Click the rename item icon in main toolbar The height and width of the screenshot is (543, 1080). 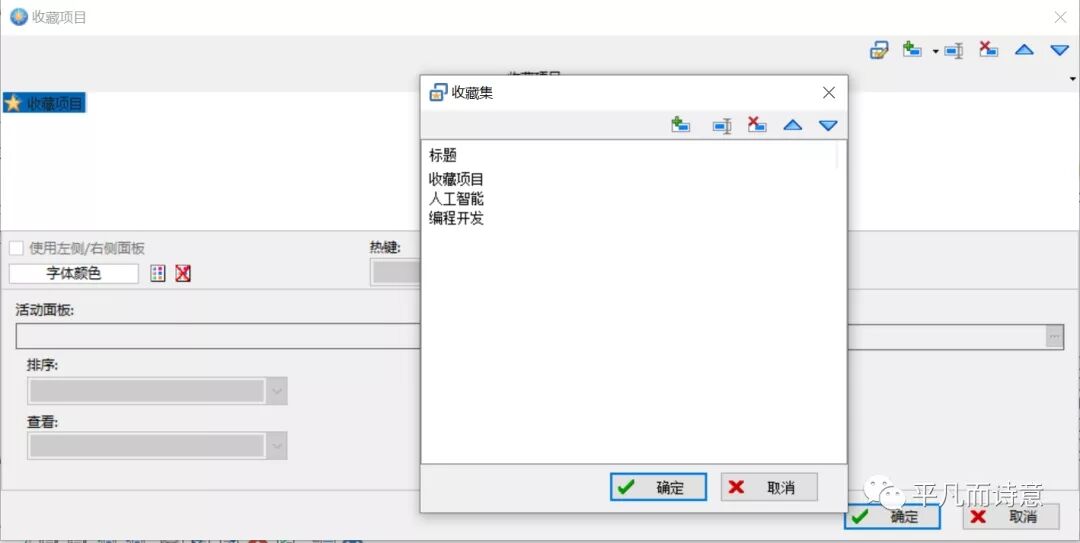point(953,50)
